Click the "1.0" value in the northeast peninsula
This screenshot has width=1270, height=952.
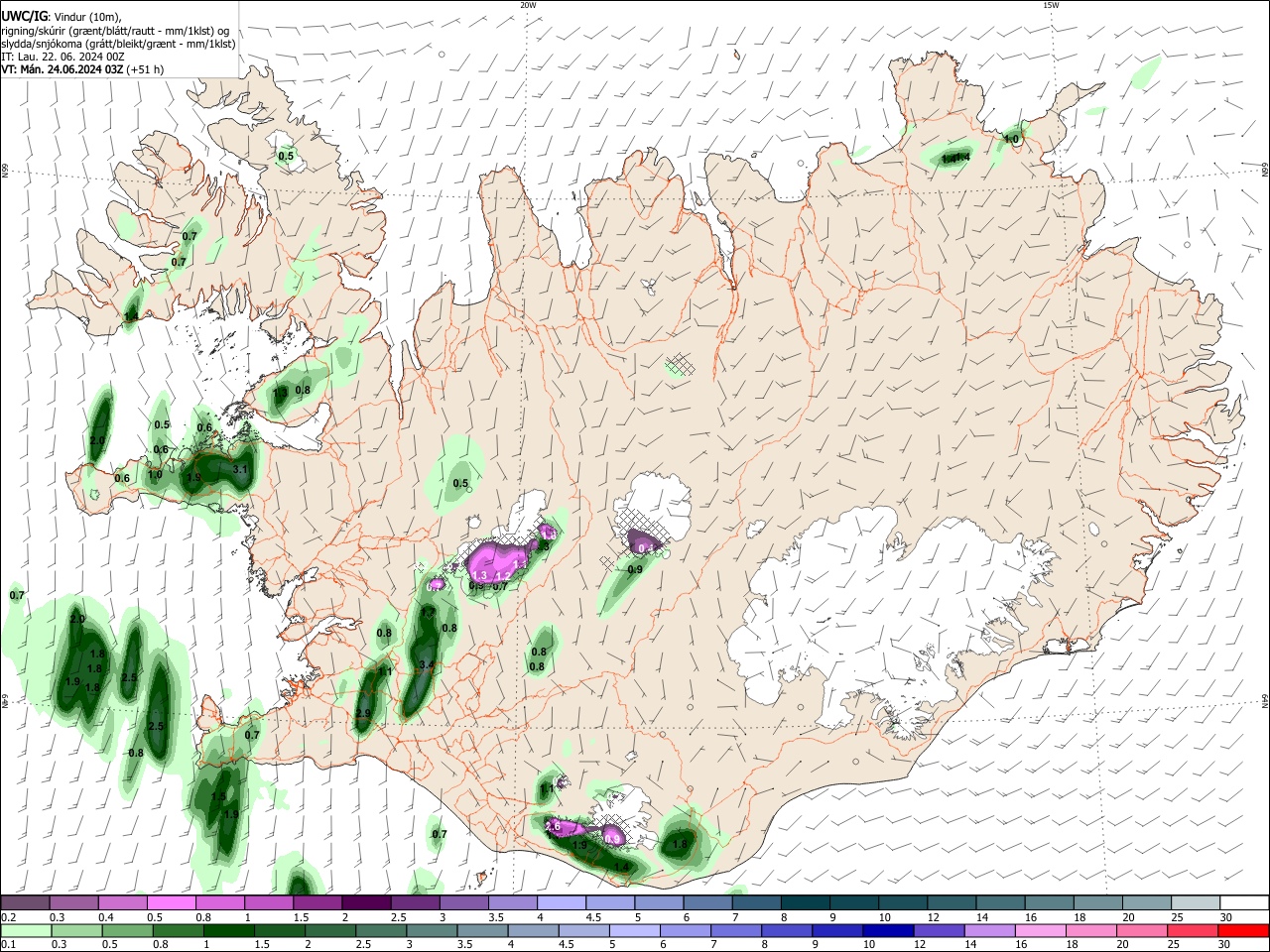pos(1012,140)
